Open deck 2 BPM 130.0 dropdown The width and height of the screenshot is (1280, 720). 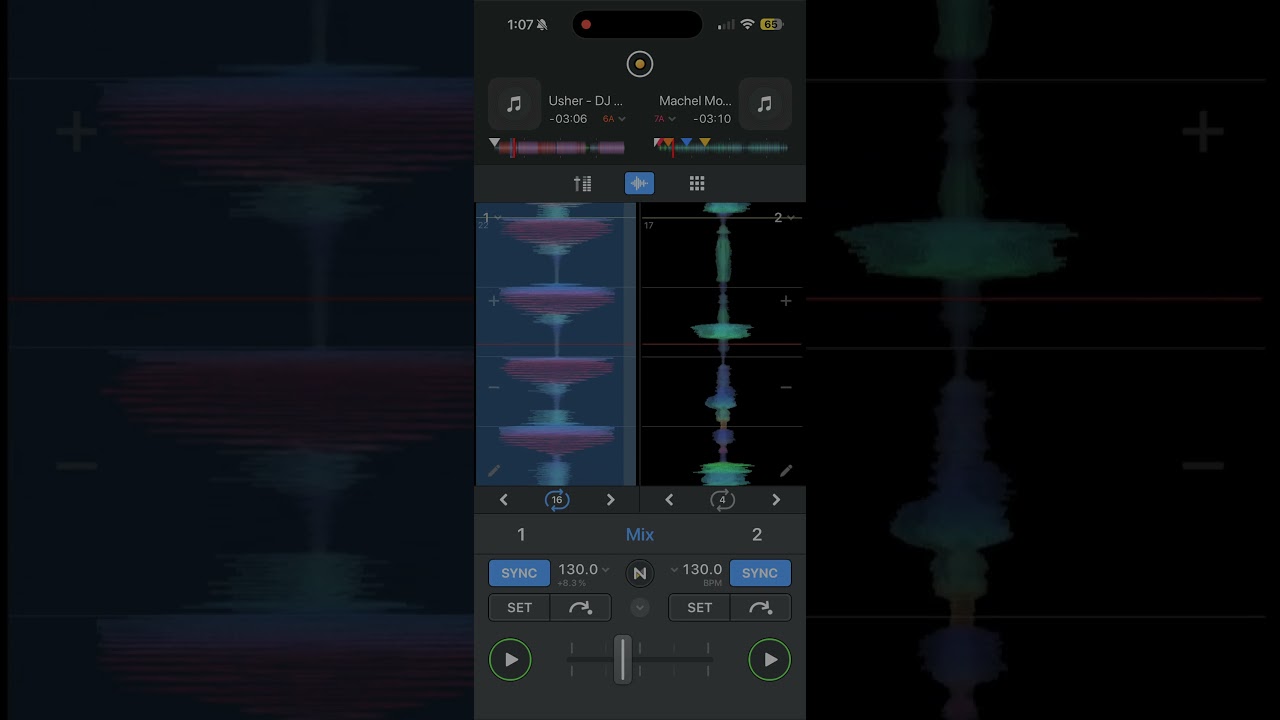pyautogui.click(x=697, y=570)
